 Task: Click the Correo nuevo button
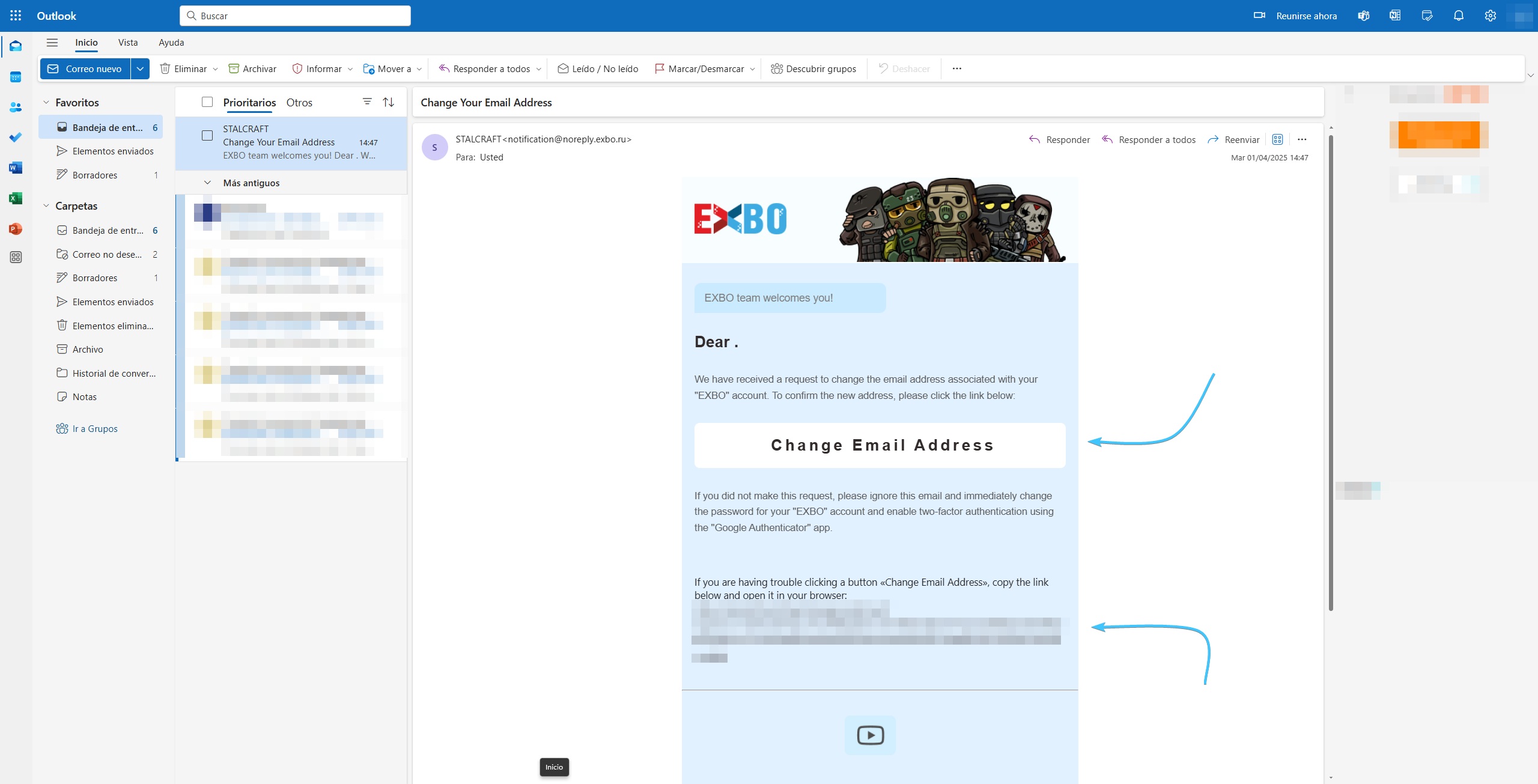click(85, 68)
